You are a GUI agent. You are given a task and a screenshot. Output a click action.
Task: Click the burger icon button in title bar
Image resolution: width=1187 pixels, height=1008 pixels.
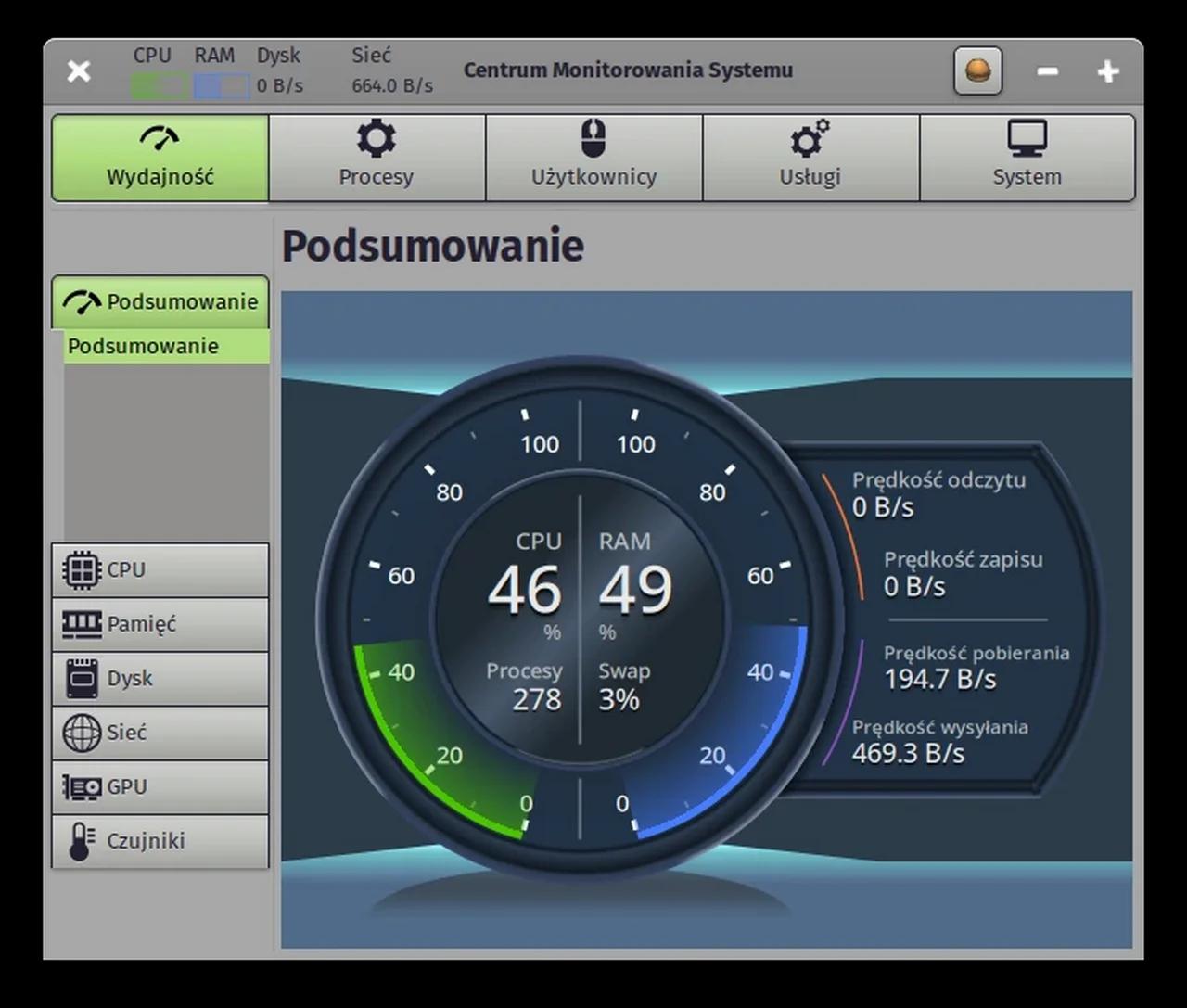(978, 70)
